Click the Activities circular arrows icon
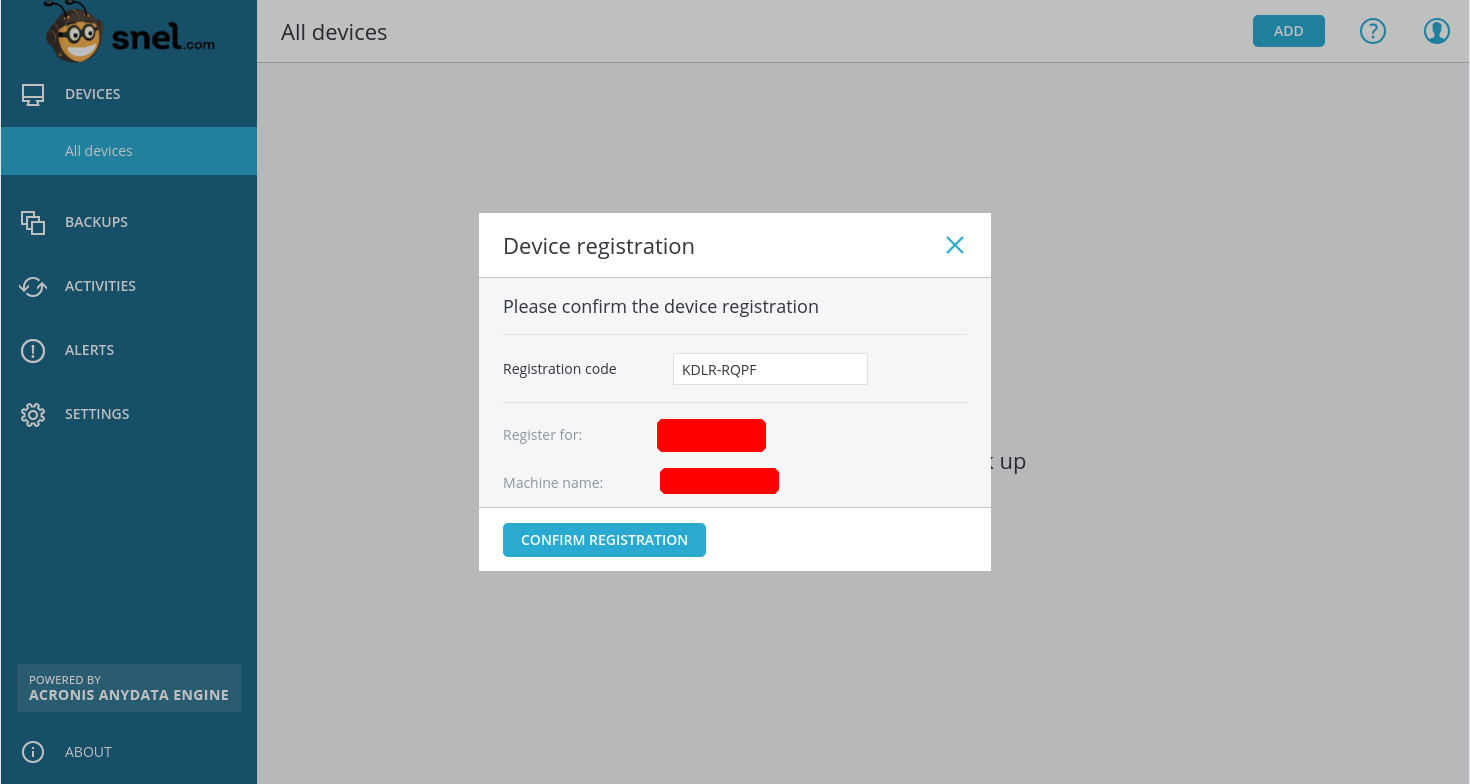Image resolution: width=1470 pixels, height=784 pixels. (x=33, y=287)
